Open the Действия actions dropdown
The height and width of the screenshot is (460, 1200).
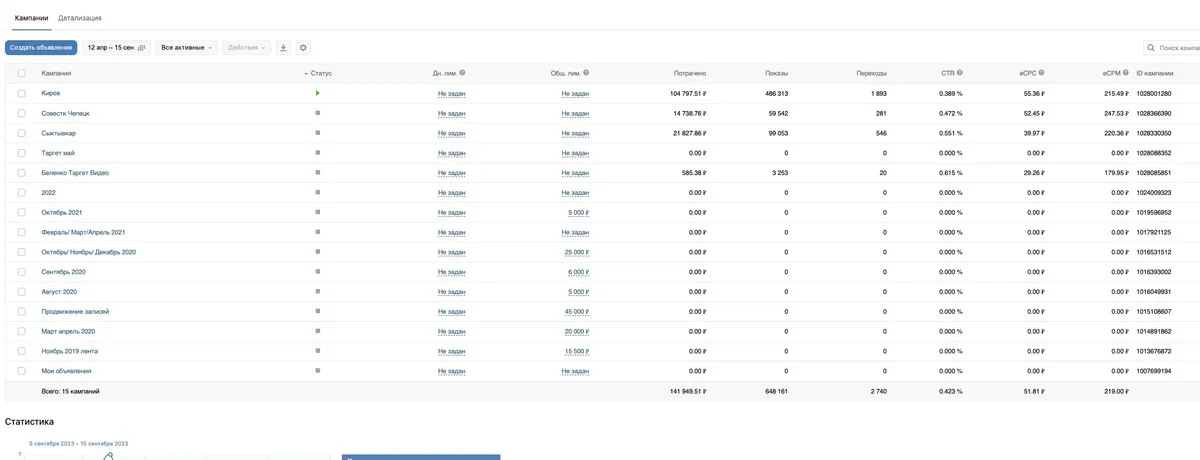point(247,47)
